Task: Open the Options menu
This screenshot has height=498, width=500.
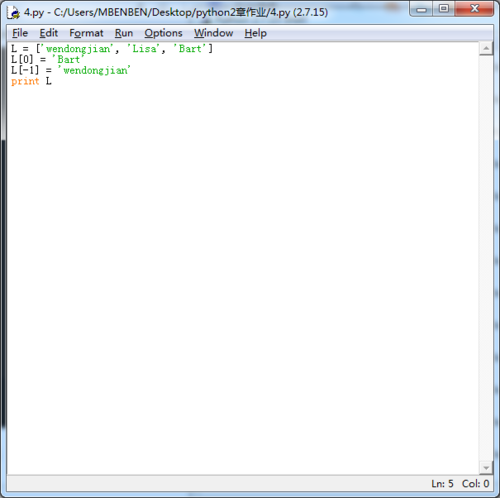Action: 163,33
